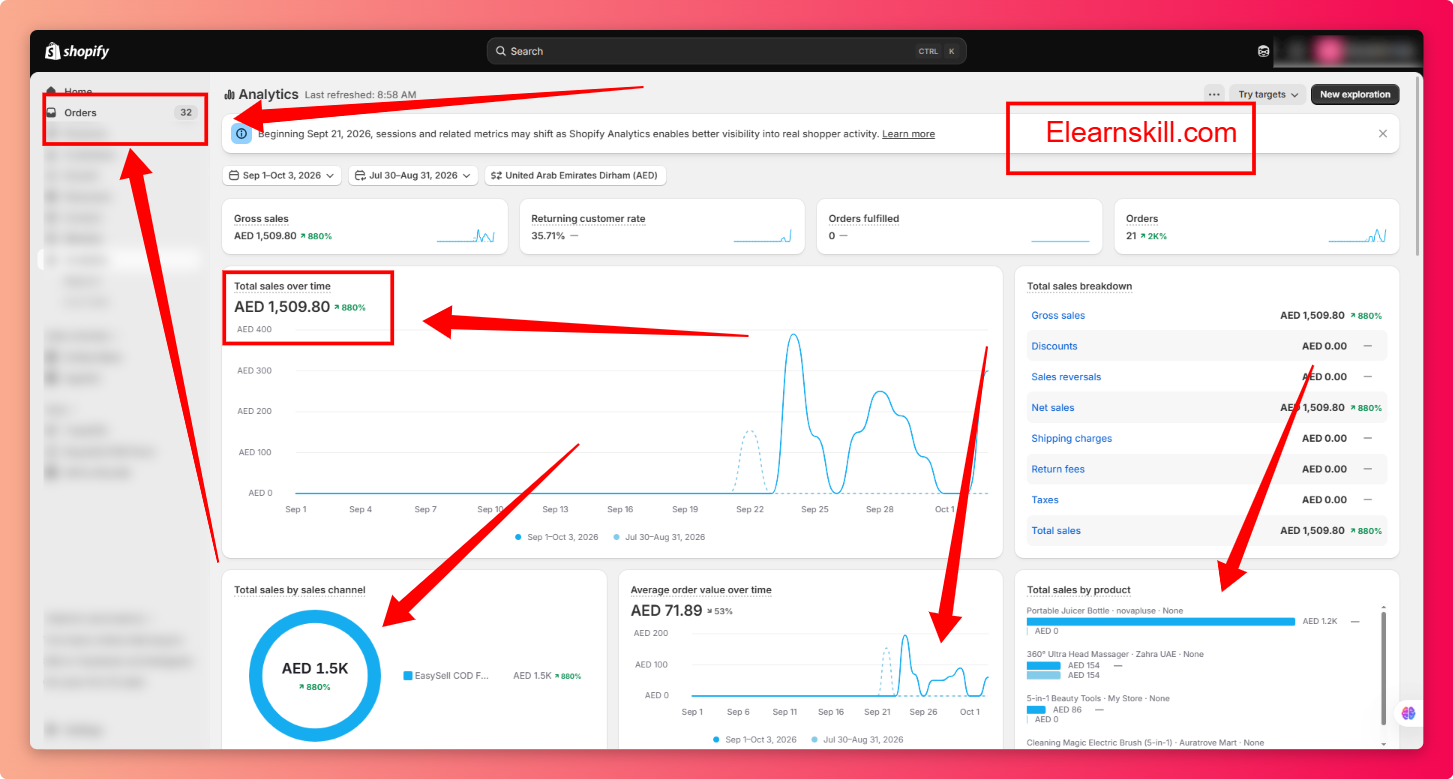Open the Total sales over time report title

(282, 287)
